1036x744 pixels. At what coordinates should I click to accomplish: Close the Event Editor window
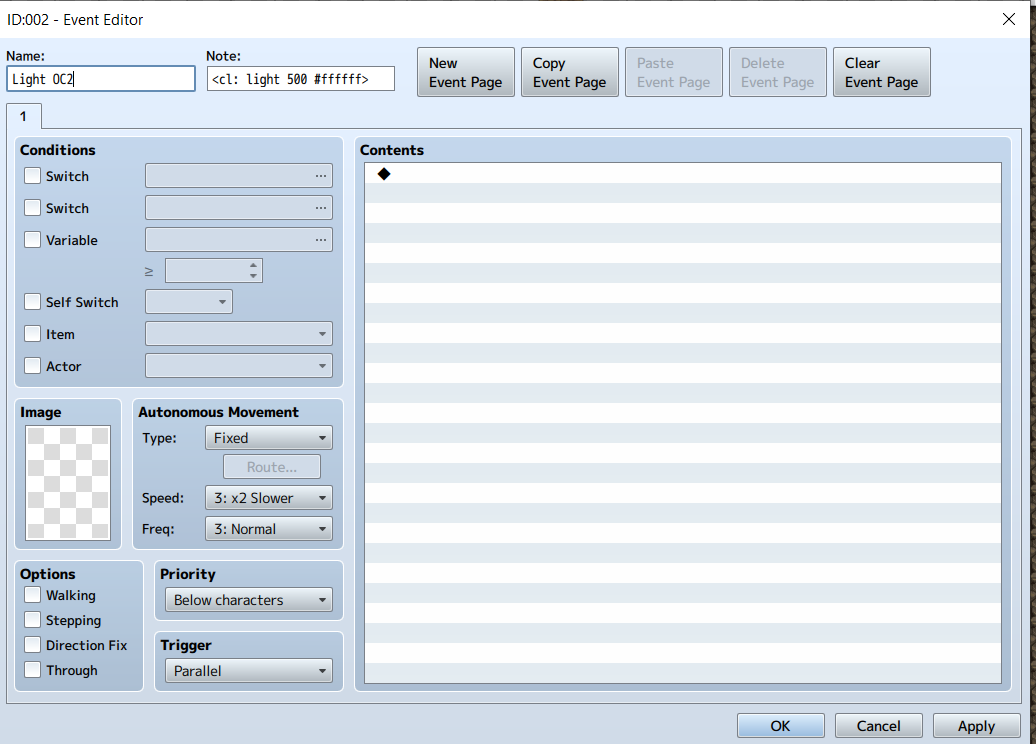point(1009,19)
